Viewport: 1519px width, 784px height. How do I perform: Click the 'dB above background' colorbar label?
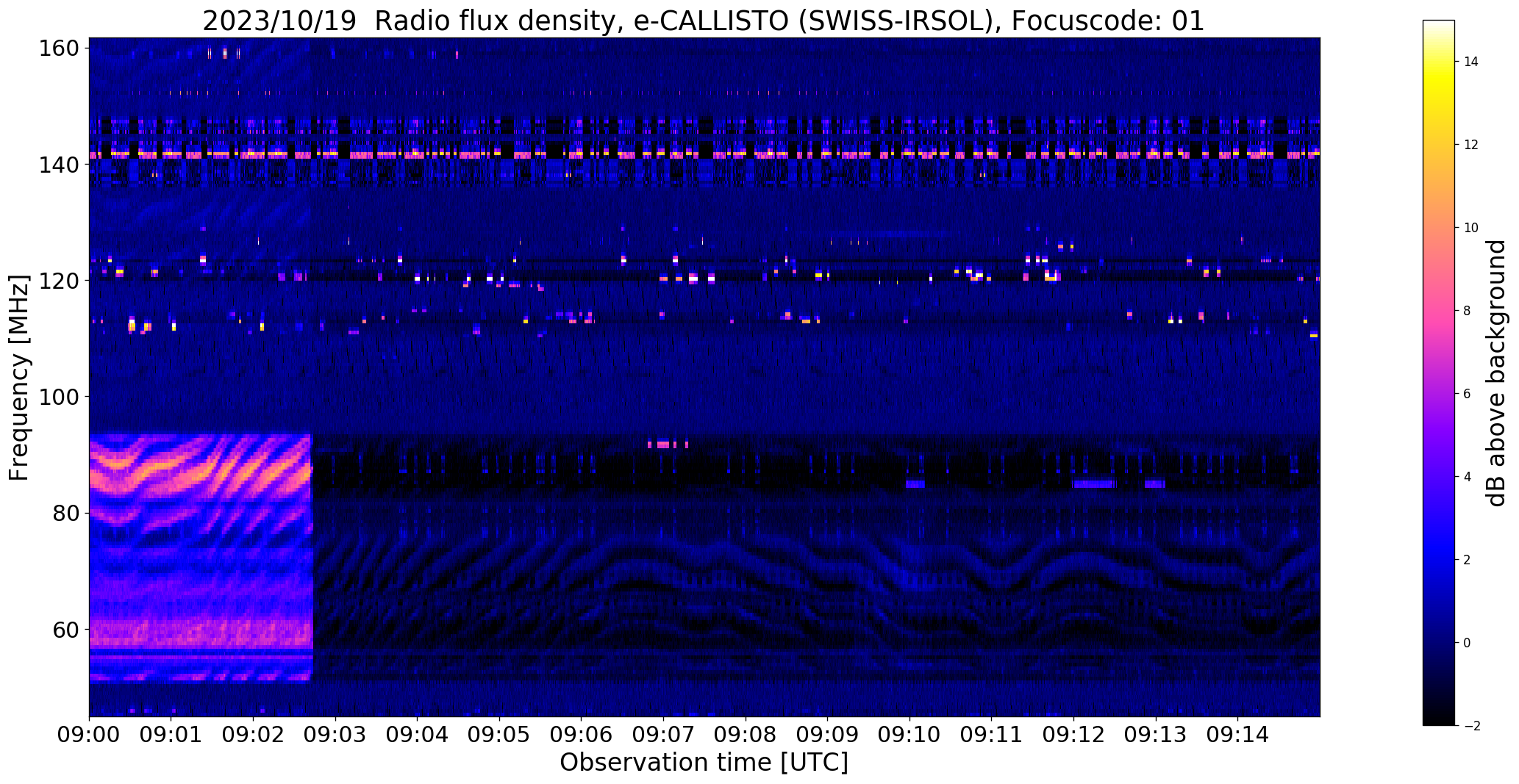[x=1496, y=373]
